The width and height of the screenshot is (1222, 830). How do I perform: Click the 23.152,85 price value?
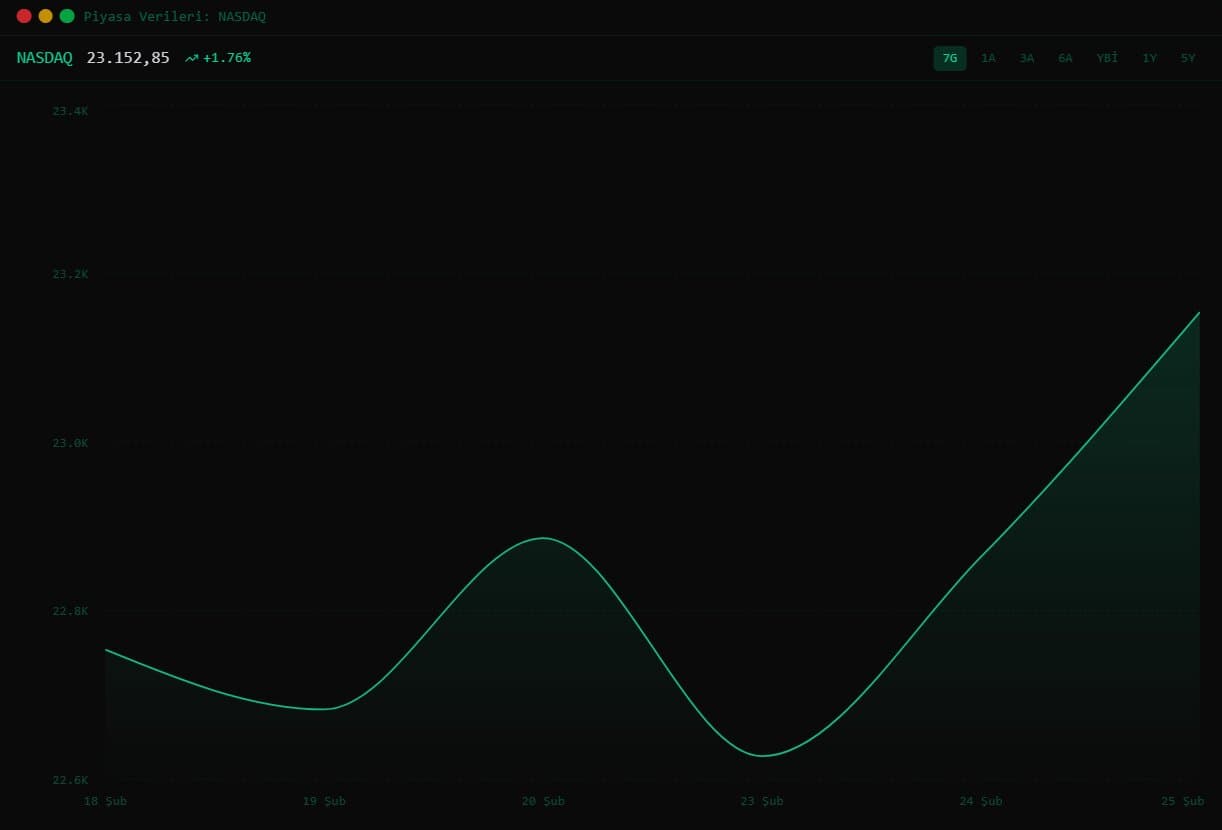(x=128, y=58)
